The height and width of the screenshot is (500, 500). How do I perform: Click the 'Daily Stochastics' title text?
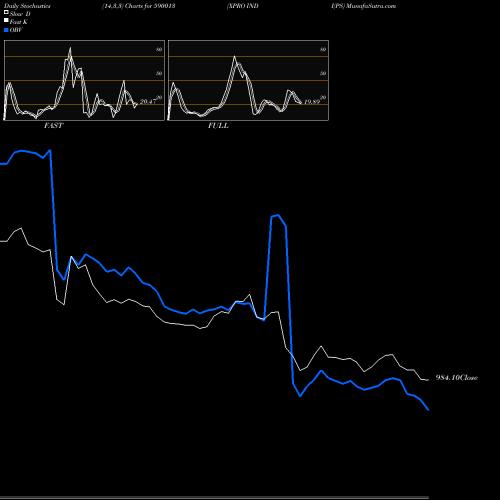tap(27, 6)
